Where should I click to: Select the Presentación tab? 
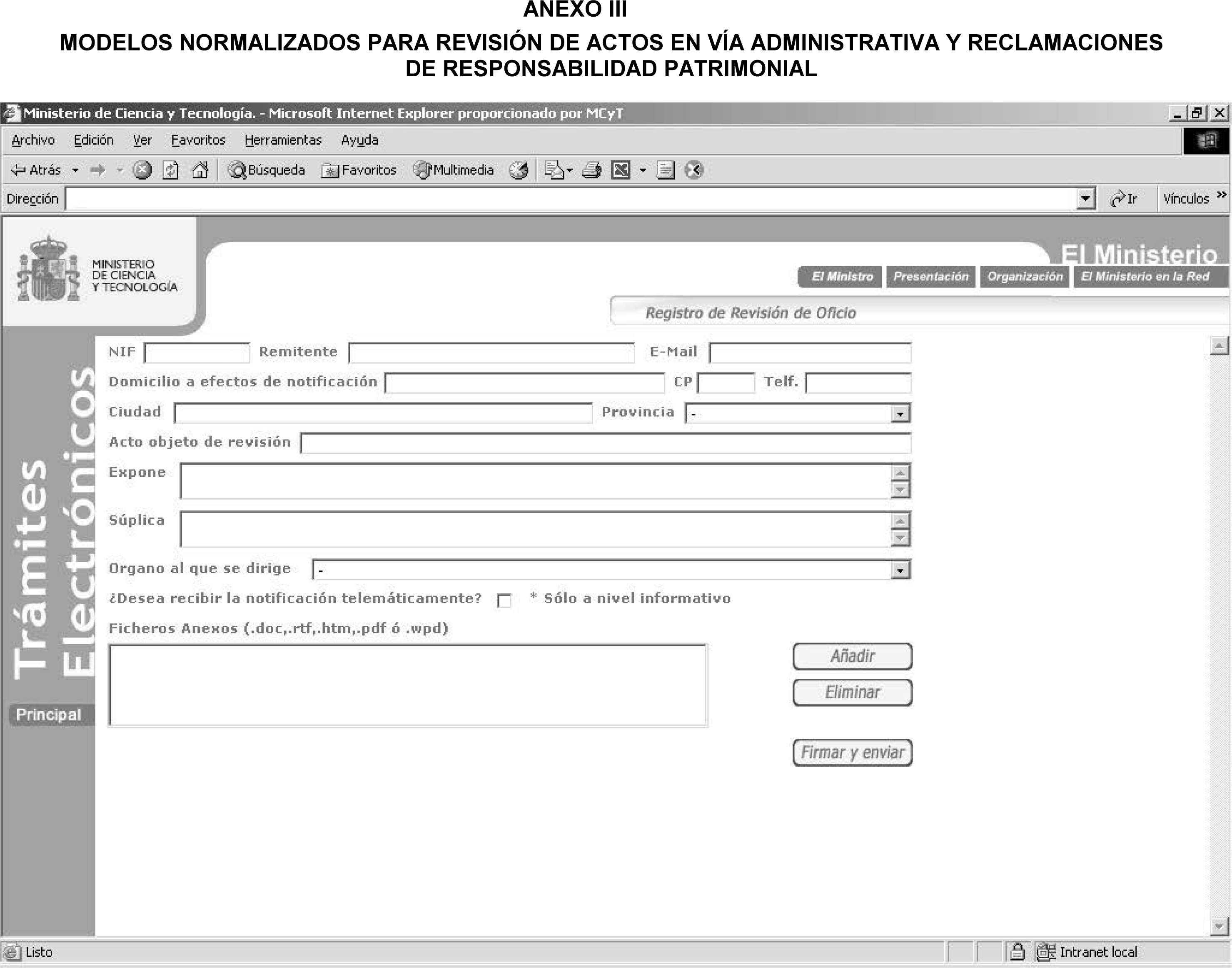click(x=930, y=277)
